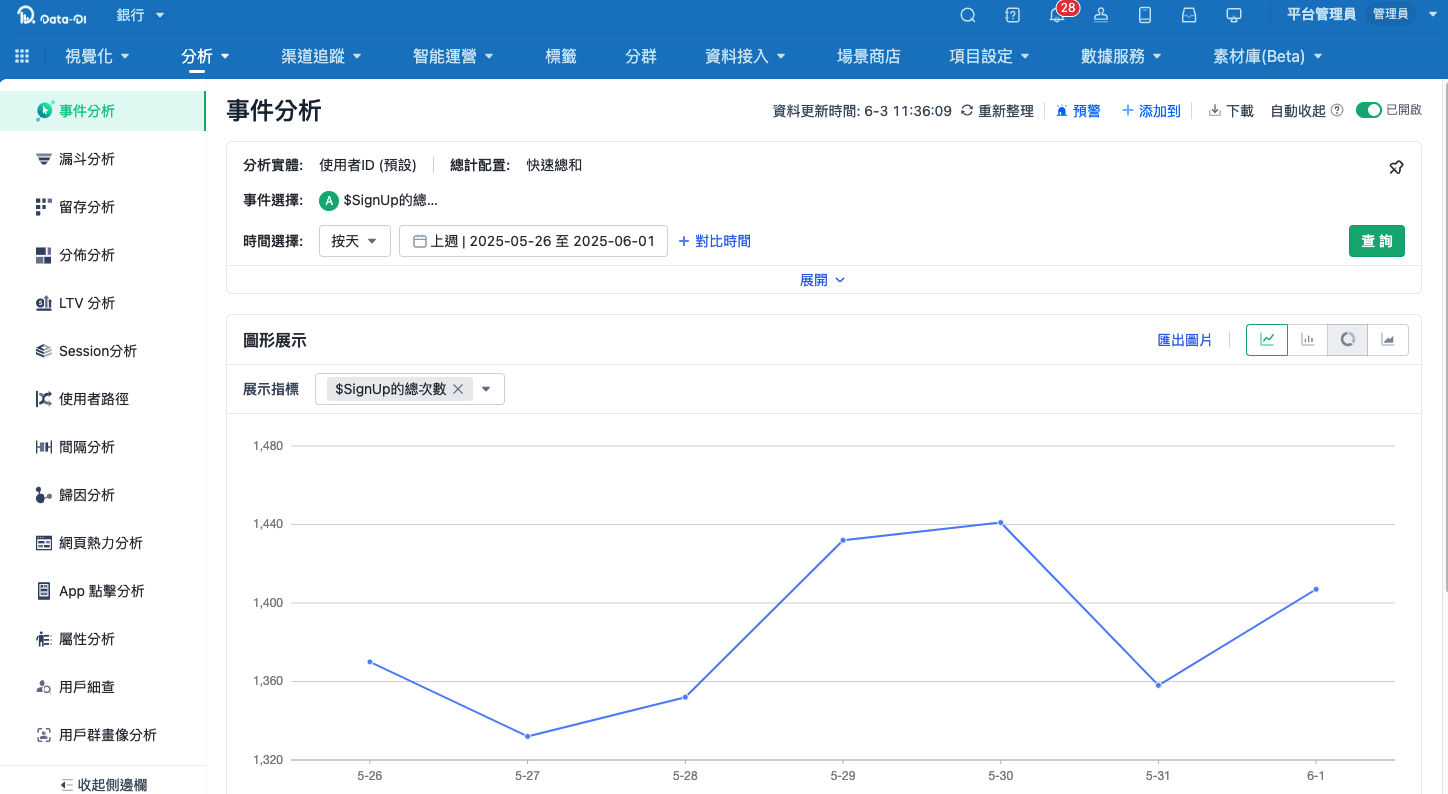
Task: Open 歸因分析 in sidebar
Action: pos(103,495)
